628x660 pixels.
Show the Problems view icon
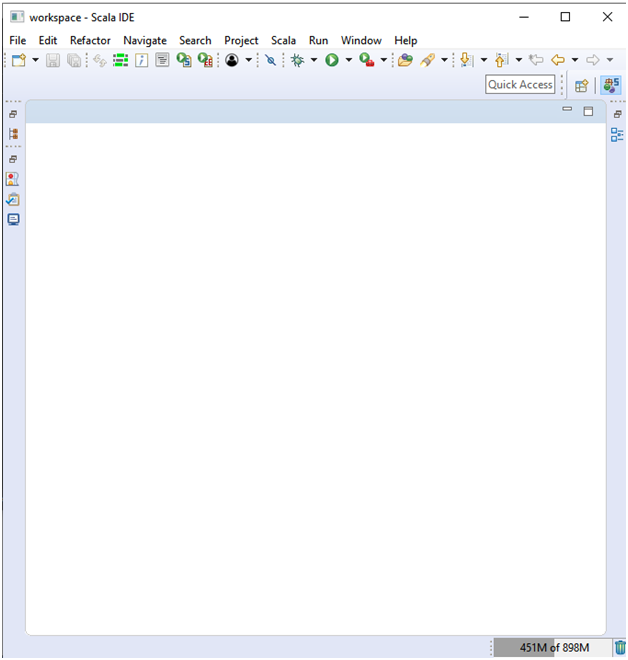coord(13,179)
